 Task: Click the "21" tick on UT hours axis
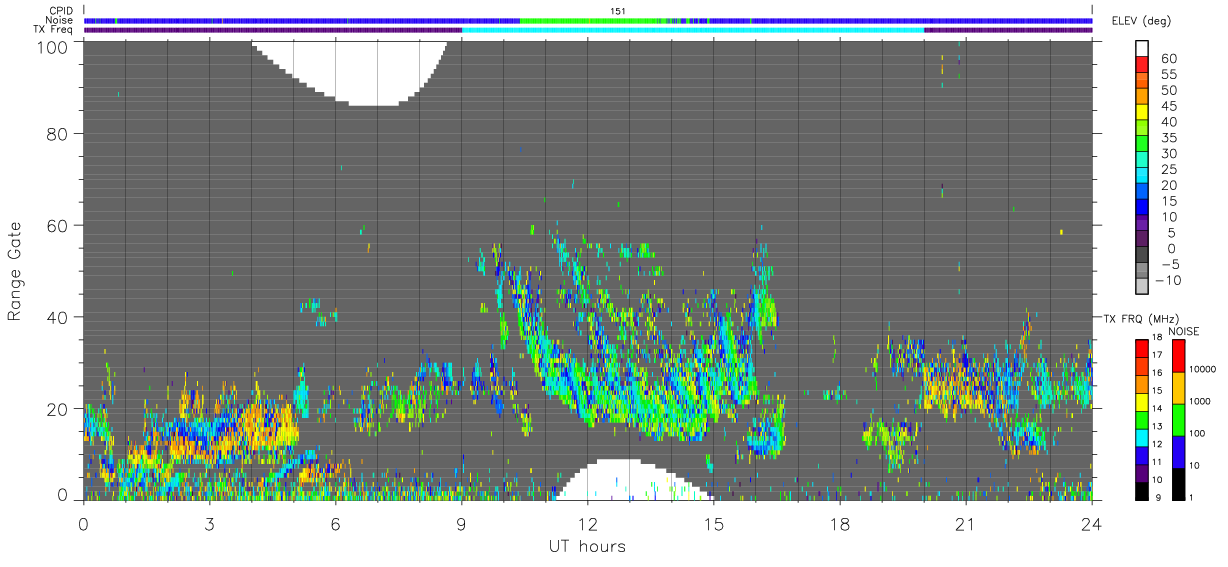[x=966, y=525]
